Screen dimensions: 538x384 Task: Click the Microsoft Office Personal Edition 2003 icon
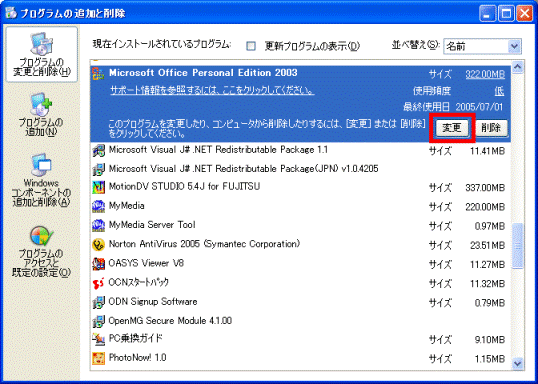(98, 74)
